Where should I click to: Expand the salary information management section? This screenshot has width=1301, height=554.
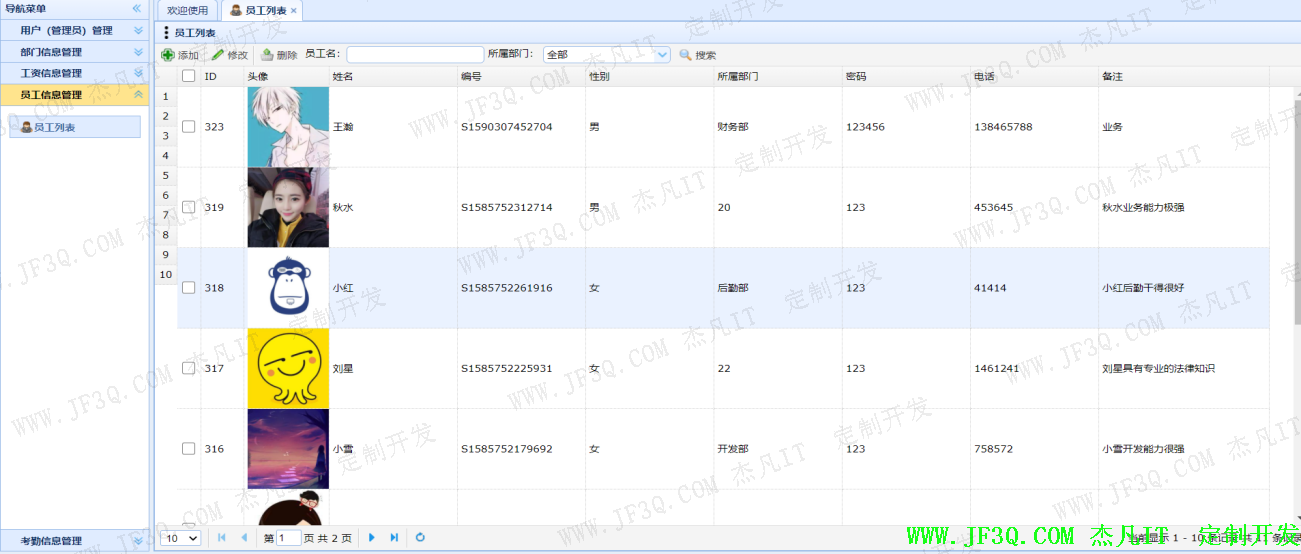[138, 73]
